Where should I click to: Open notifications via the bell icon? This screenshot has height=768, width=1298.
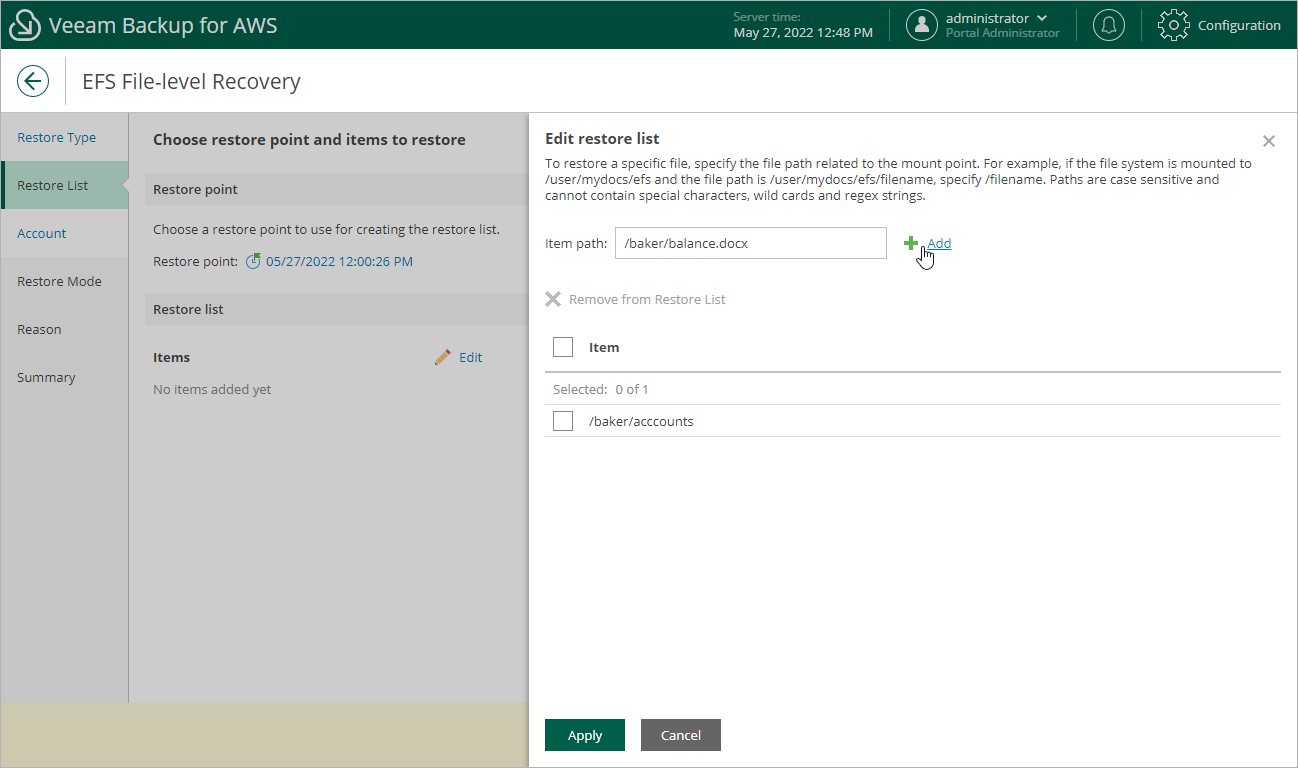point(1108,24)
